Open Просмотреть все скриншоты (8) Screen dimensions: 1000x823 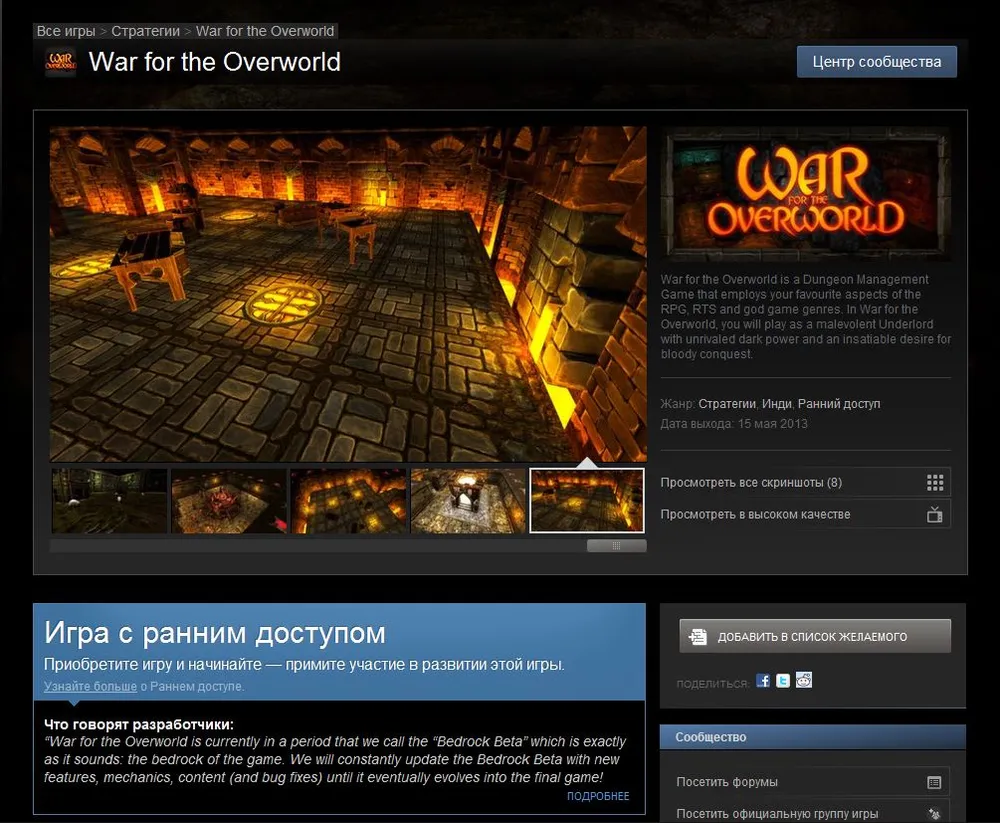pos(805,482)
